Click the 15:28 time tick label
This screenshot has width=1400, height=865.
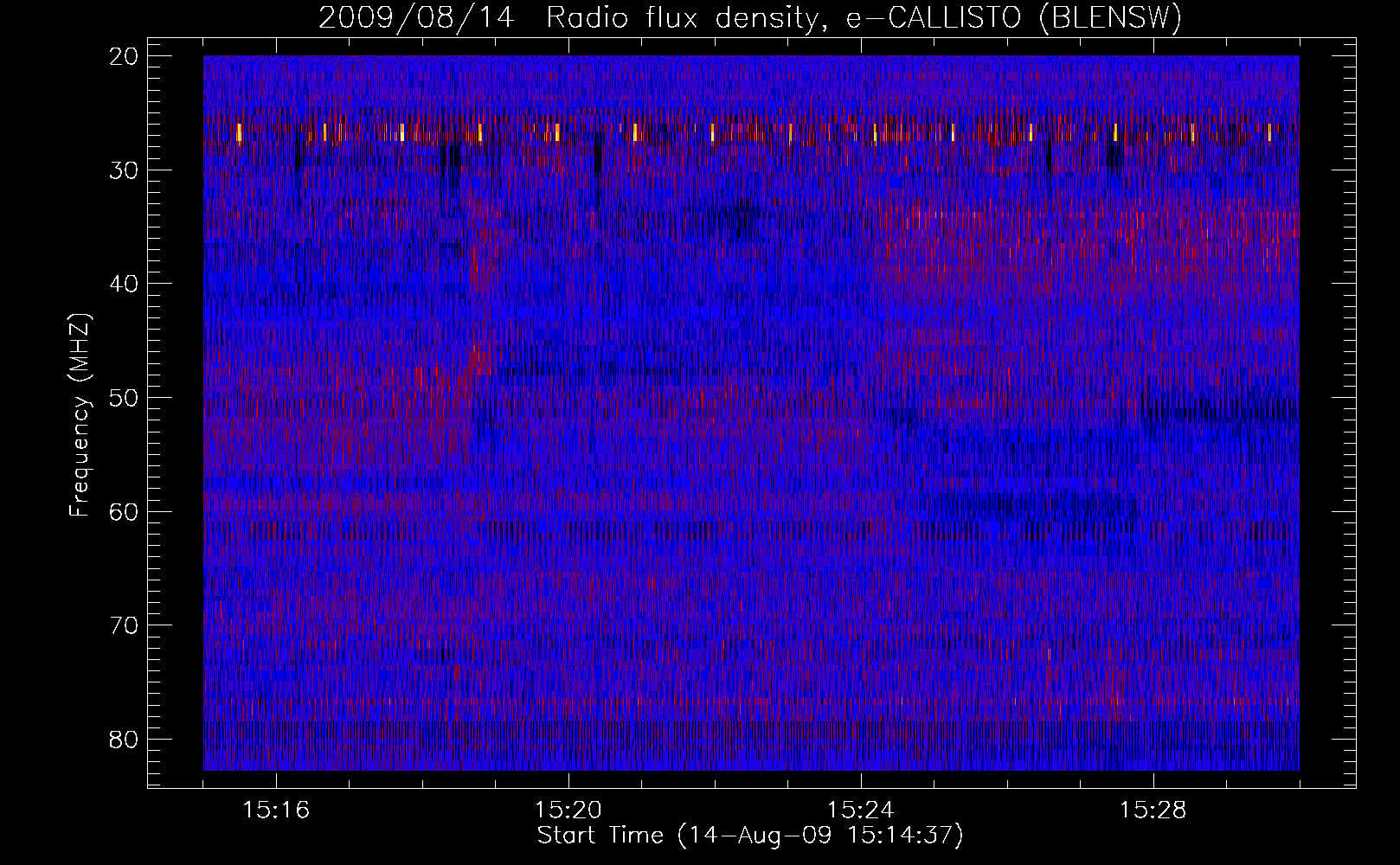(x=1153, y=811)
